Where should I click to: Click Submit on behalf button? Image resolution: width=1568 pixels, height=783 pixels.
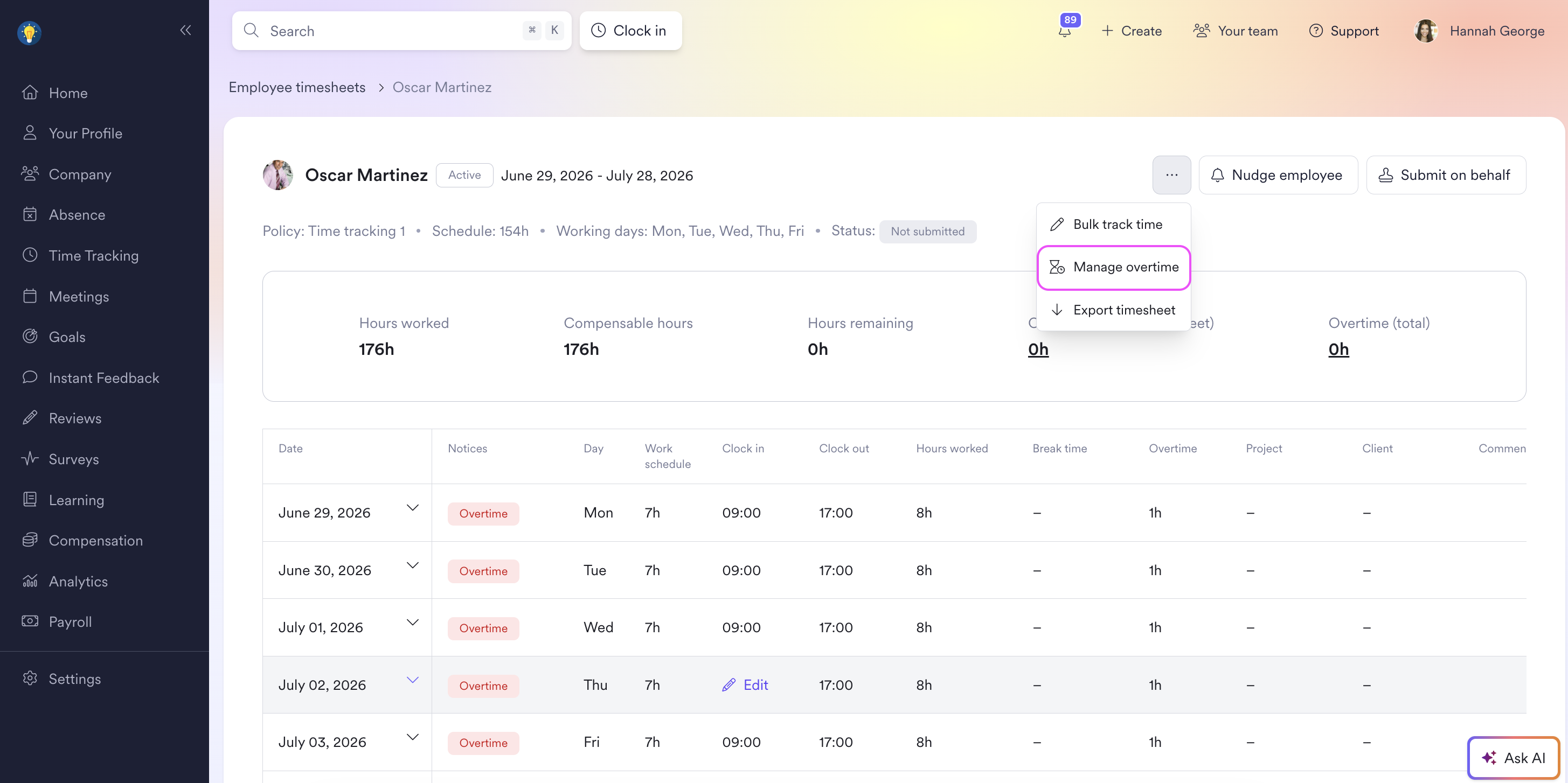pos(1446,175)
